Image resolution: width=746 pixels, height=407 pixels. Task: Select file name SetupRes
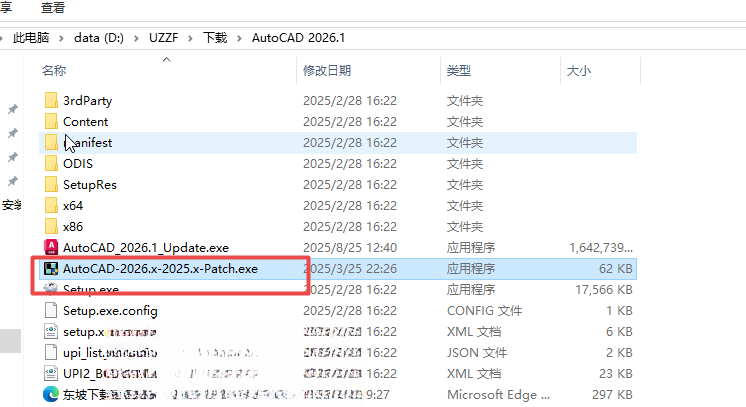(x=90, y=184)
